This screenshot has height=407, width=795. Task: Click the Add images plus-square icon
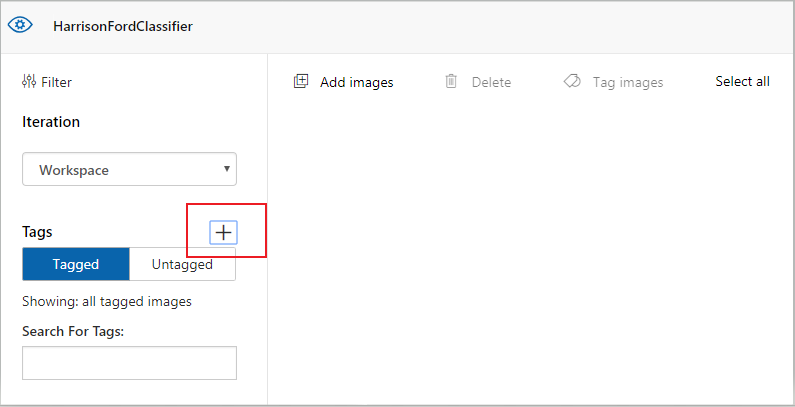301,82
